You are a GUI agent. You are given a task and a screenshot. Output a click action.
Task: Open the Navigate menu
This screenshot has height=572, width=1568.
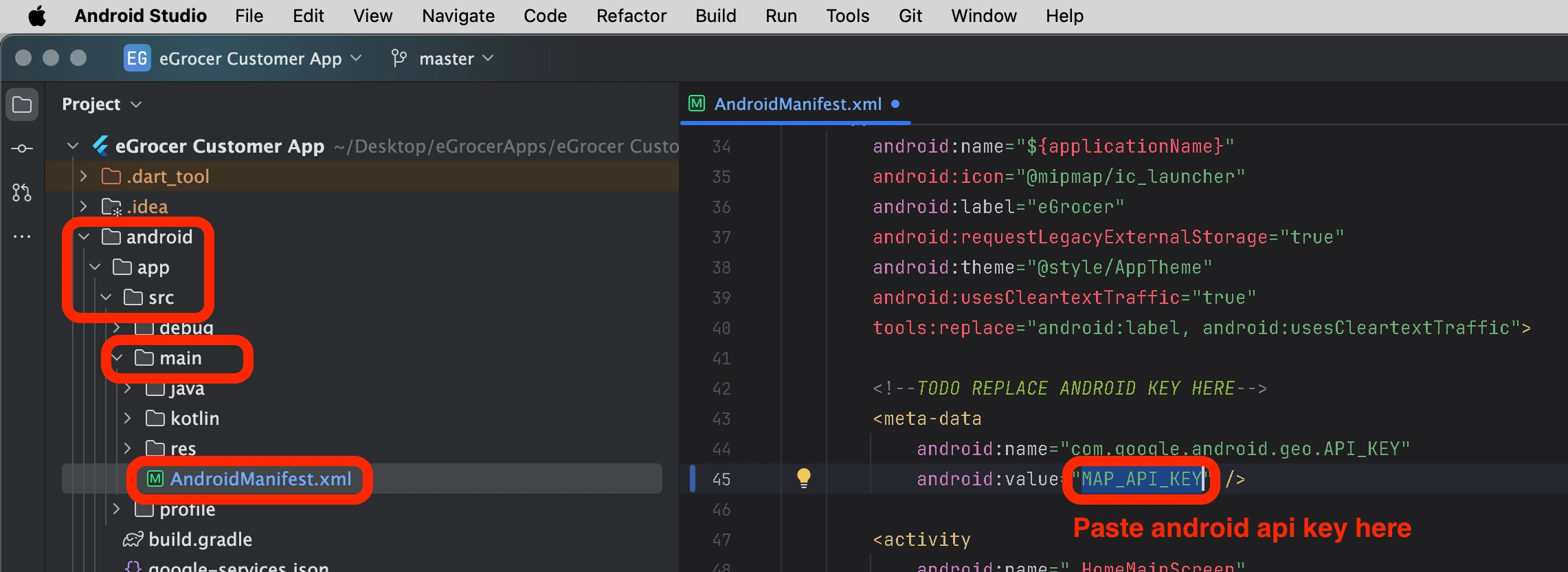pos(458,15)
